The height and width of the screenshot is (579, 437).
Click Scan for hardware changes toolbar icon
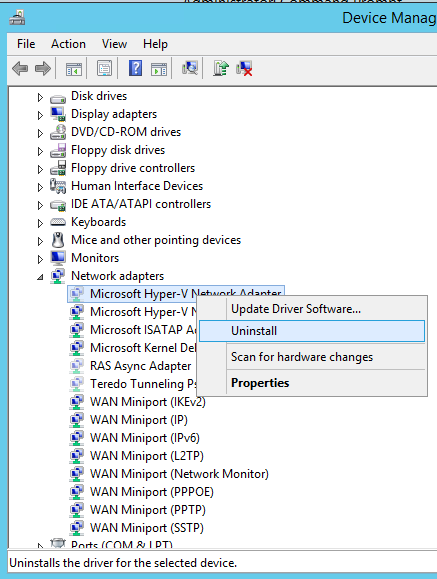click(x=190, y=68)
